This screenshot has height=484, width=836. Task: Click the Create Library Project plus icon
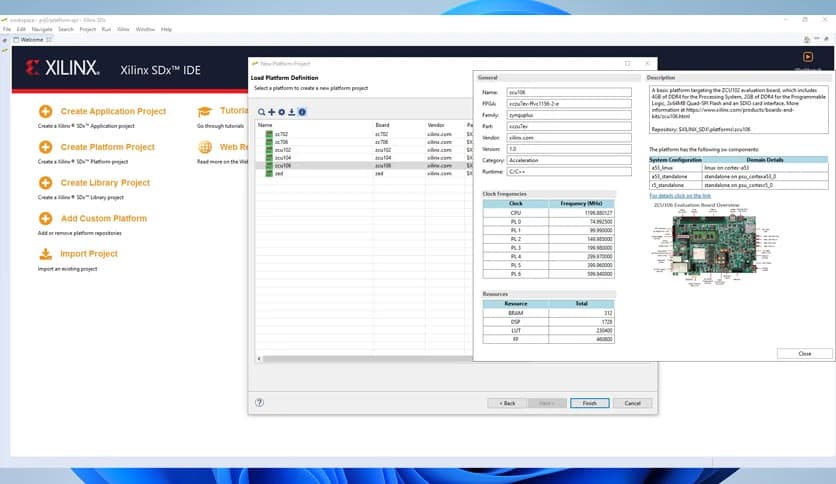click(x=45, y=182)
